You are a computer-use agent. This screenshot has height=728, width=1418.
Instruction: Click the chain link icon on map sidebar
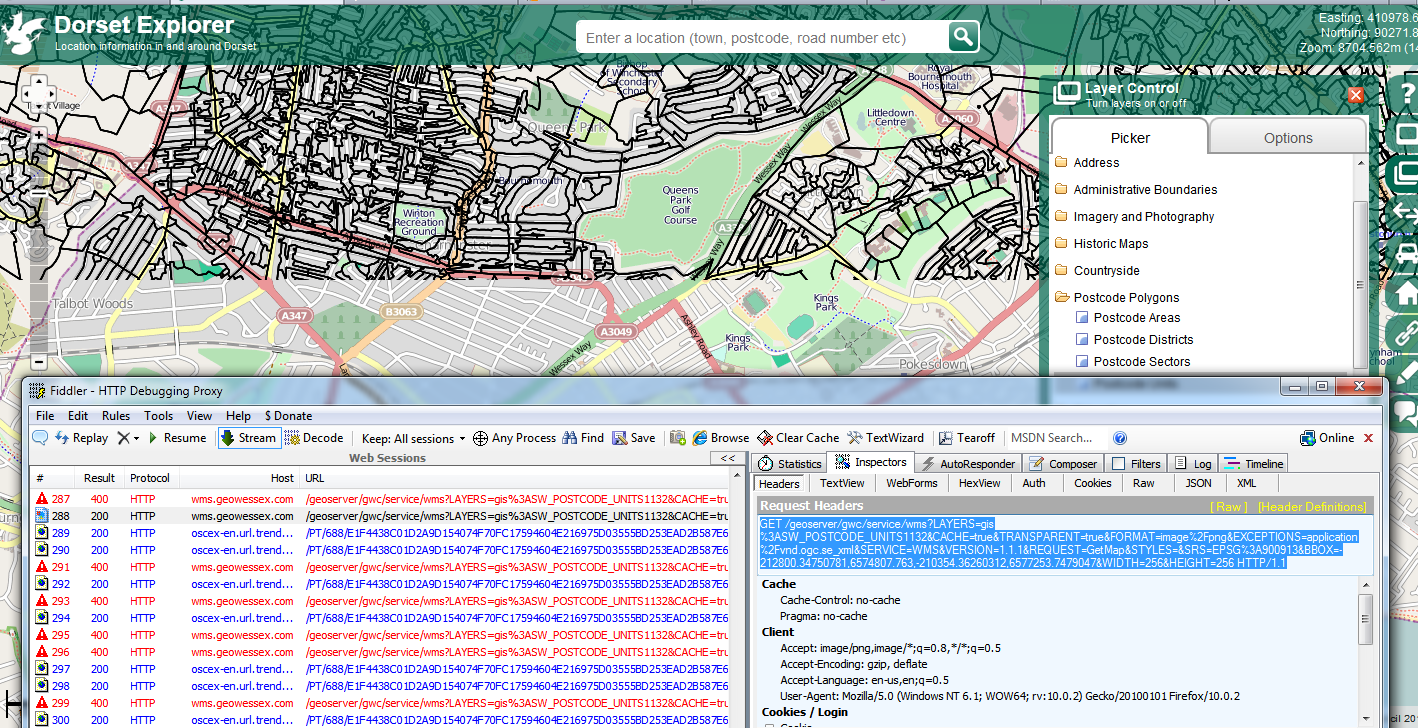pyautogui.click(x=1406, y=333)
